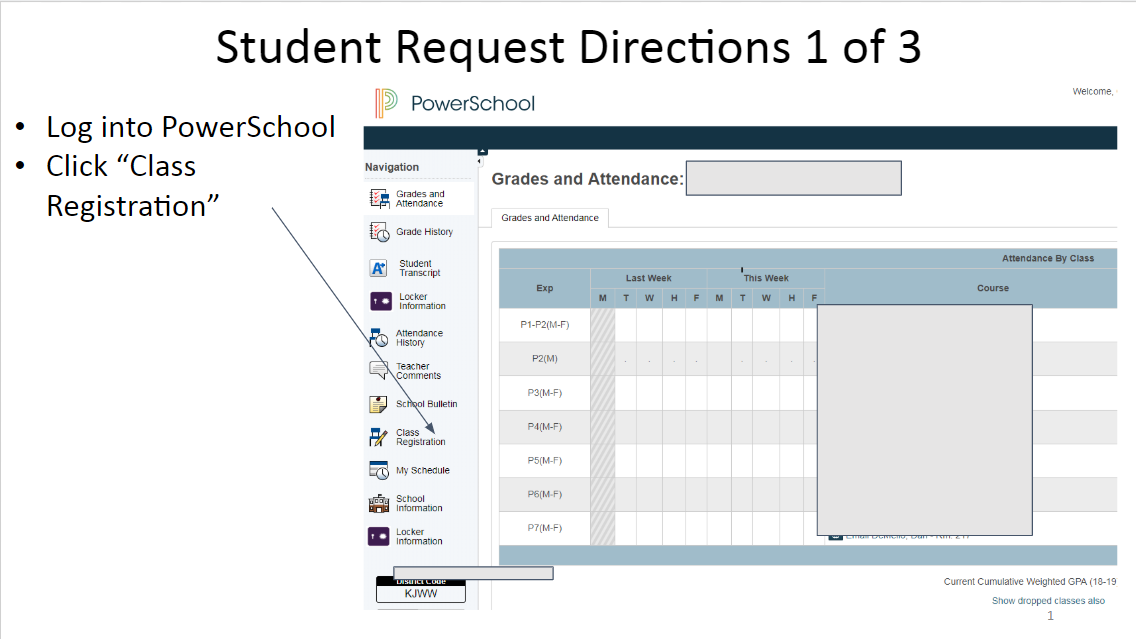The image size is (1136, 639).
Task: Open My Schedule link
Action: coord(423,470)
